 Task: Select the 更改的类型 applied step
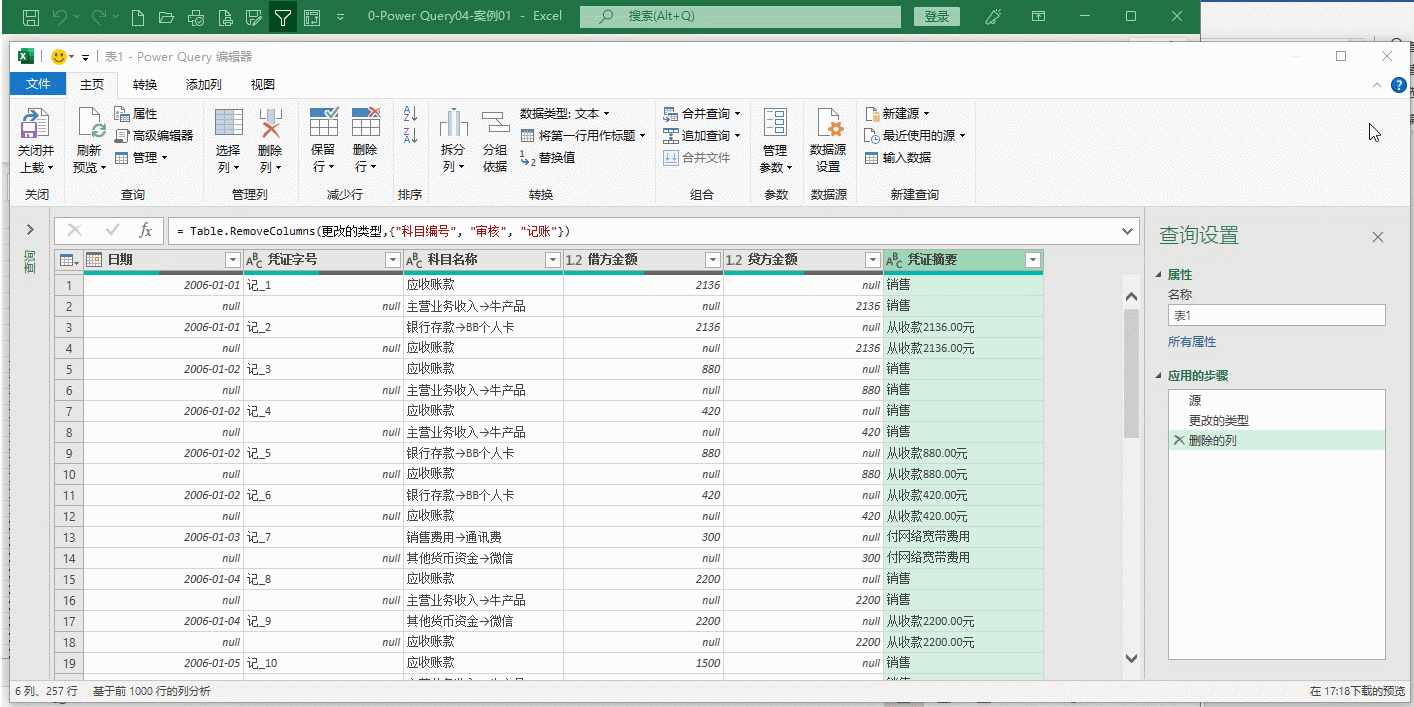coord(1276,421)
